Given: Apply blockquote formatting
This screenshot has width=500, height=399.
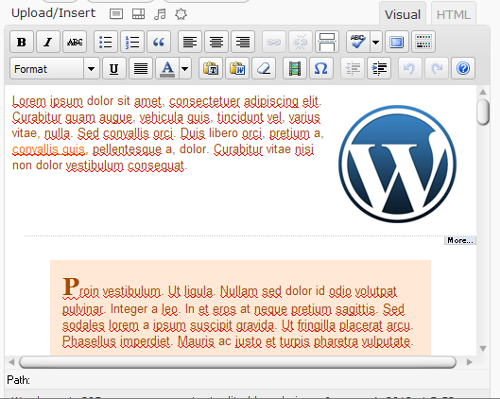Looking at the screenshot, I should point(159,42).
